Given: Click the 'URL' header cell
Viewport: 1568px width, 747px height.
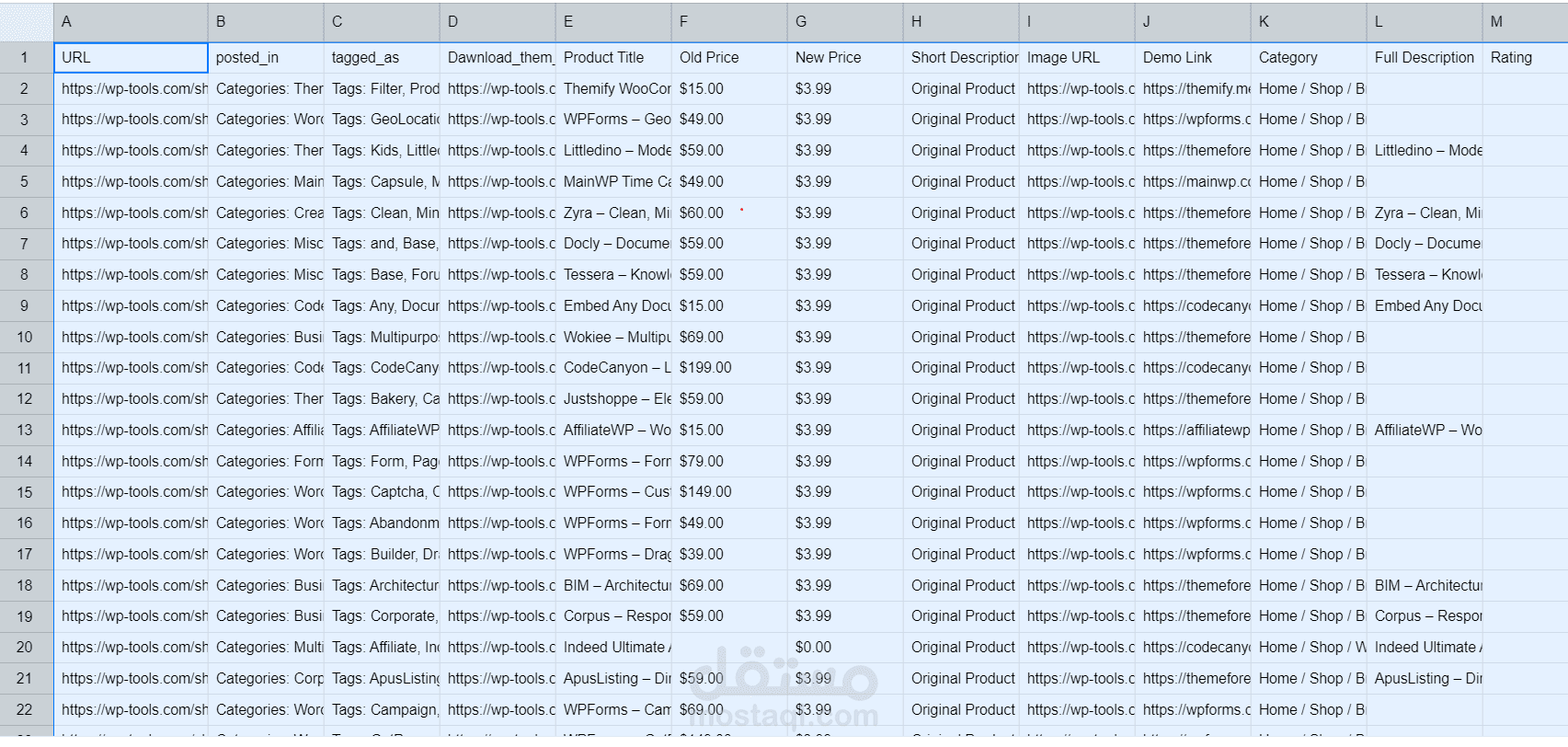Looking at the screenshot, I should pyautogui.click(x=131, y=57).
